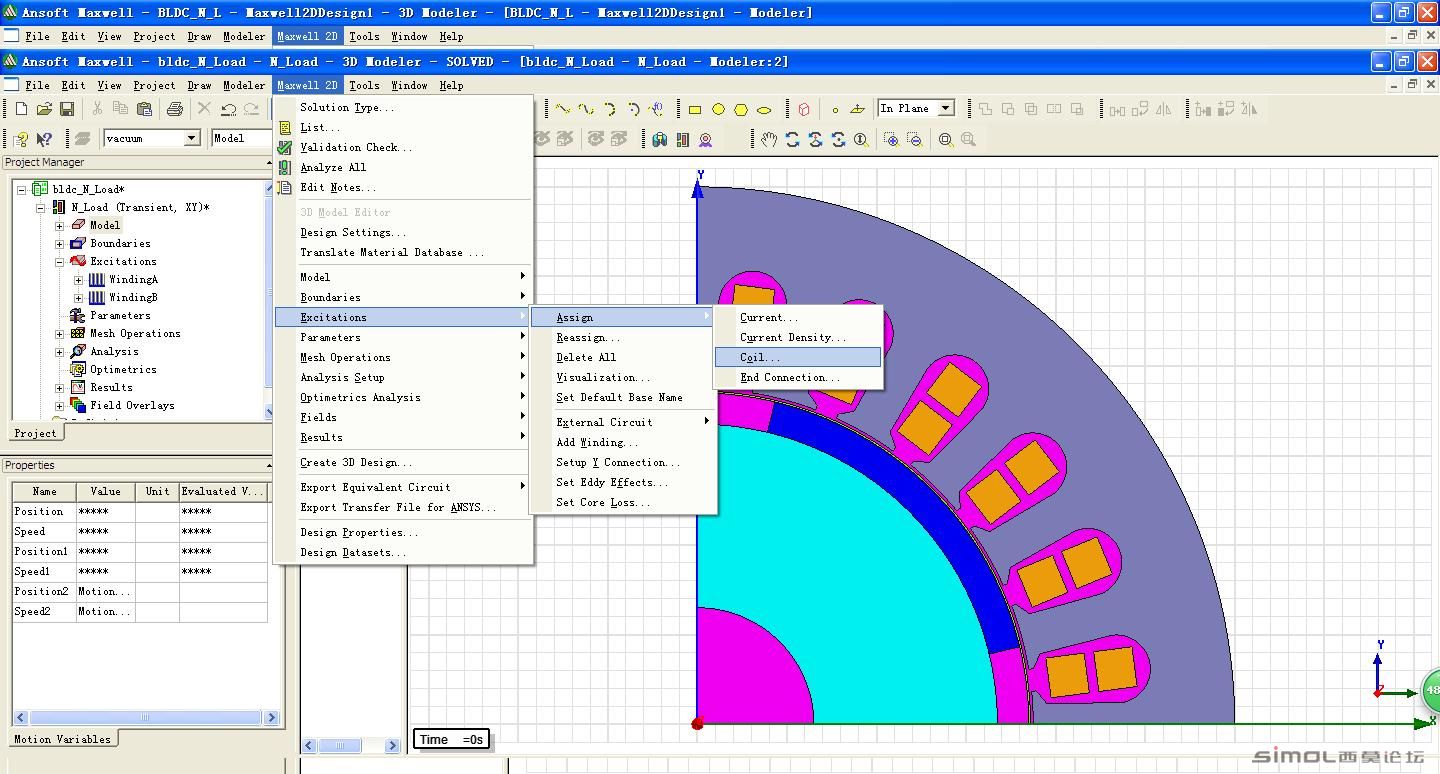Image resolution: width=1440 pixels, height=774 pixels.
Task: Open the In Plane movement mode dropdown
Action: [x=945, y=108]
